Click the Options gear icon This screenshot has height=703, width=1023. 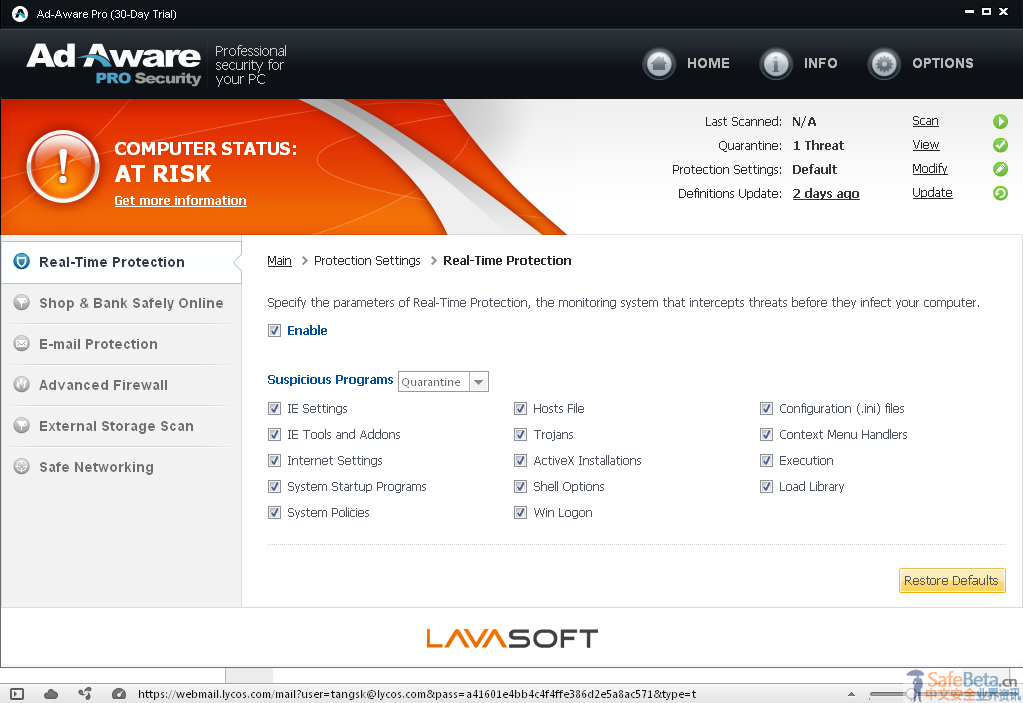coord(884,64)
